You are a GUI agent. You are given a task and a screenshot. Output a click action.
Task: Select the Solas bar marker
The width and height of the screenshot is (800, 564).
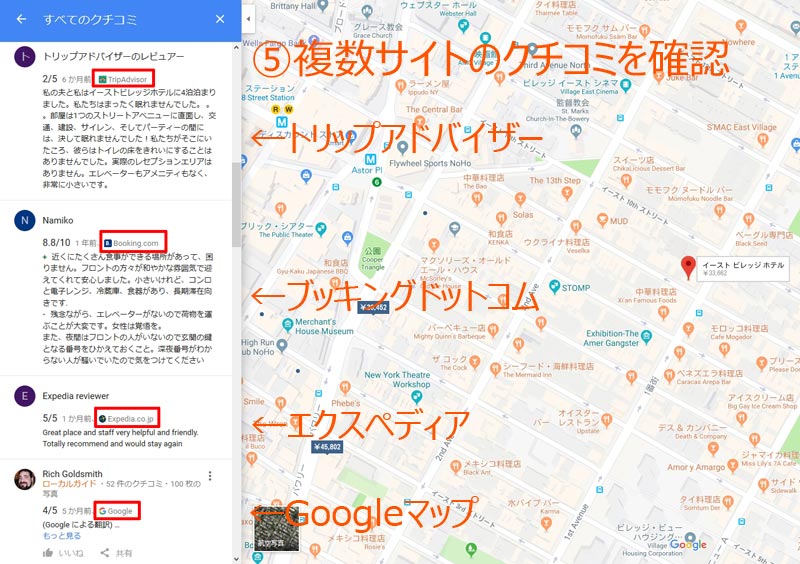[x=520, y=200]
